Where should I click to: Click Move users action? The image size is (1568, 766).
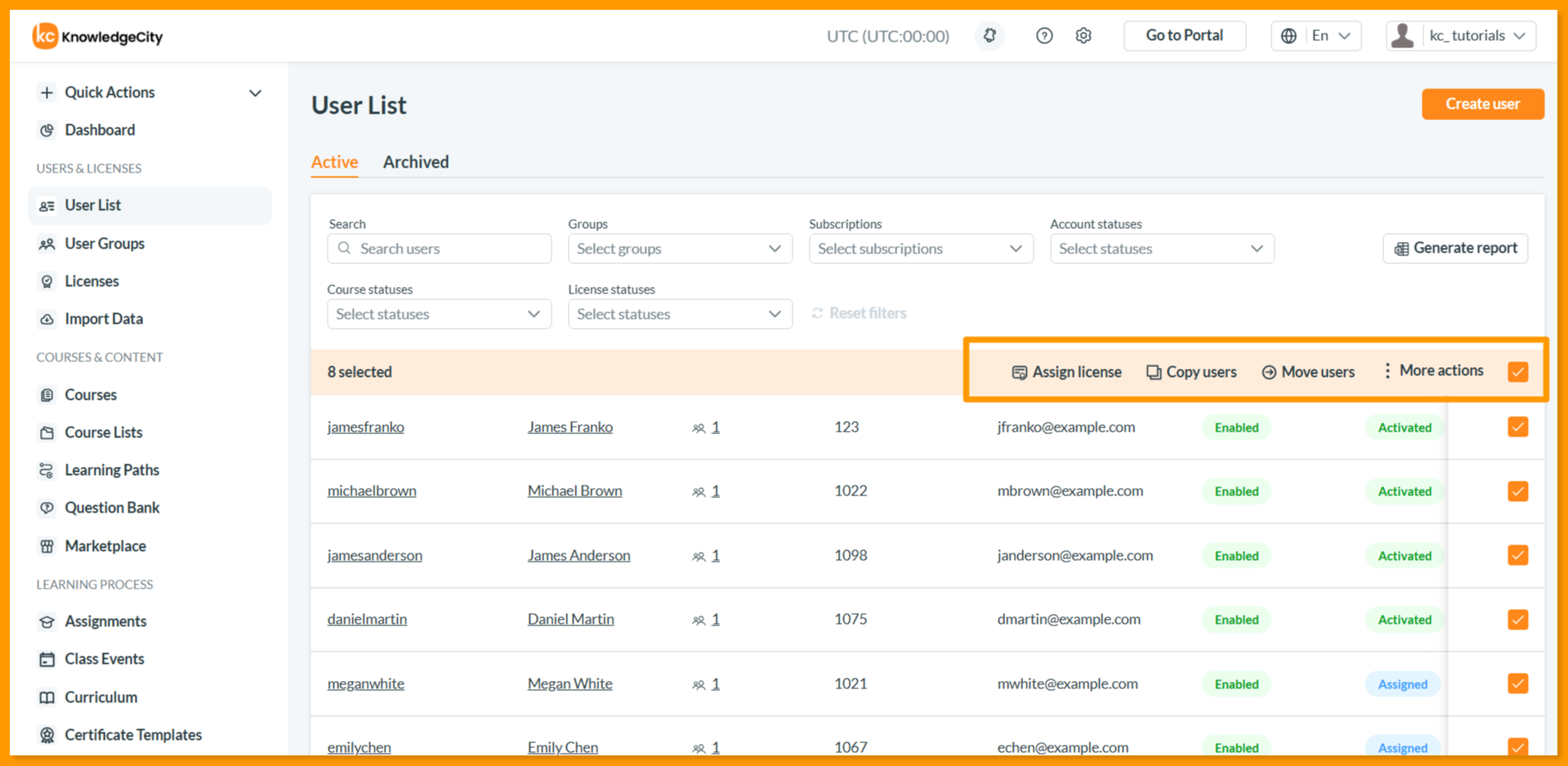(1308, 372)
